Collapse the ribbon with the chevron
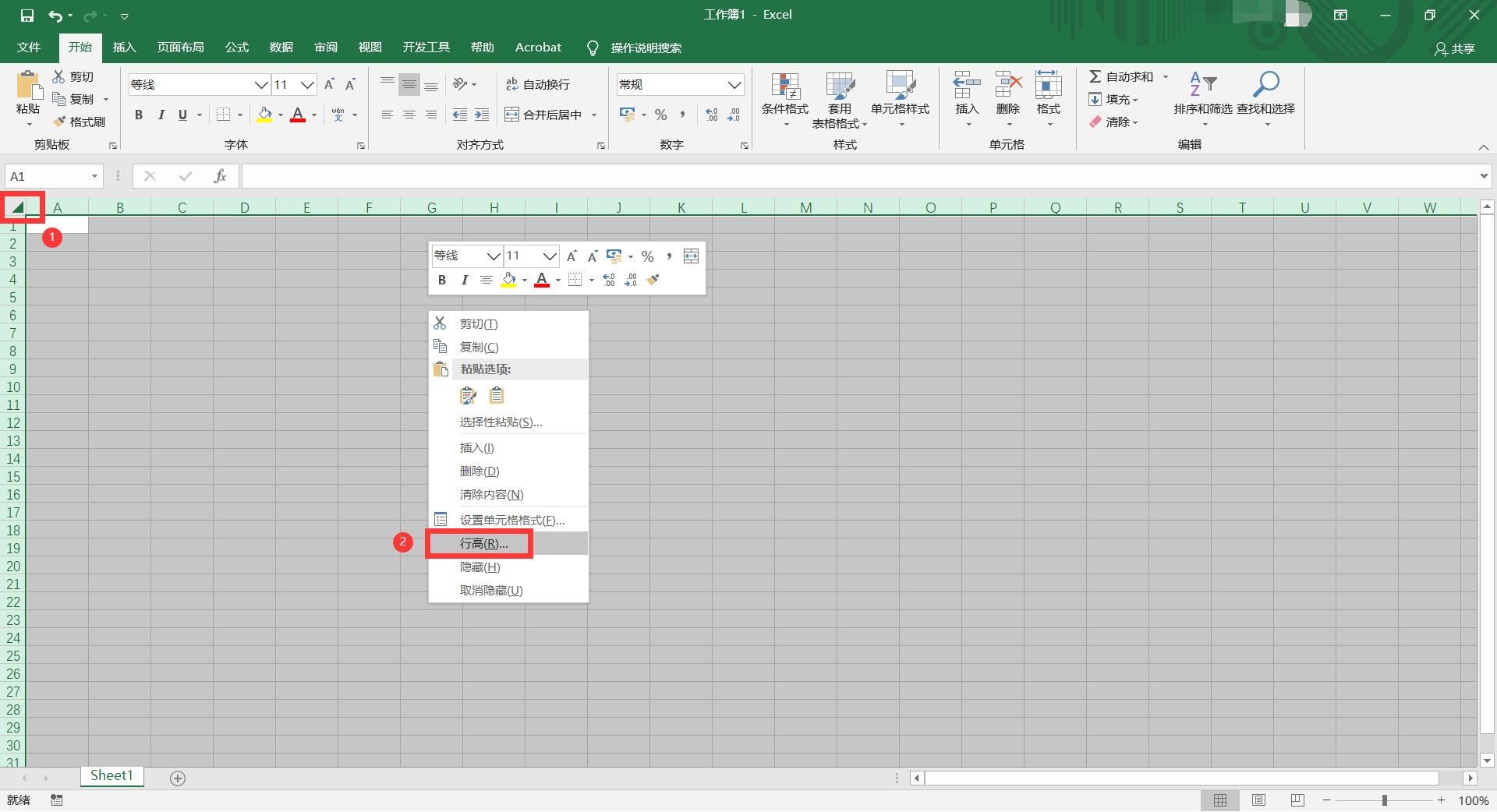The width and height of the screenshot is (1497, 812). click(1484, 147)
